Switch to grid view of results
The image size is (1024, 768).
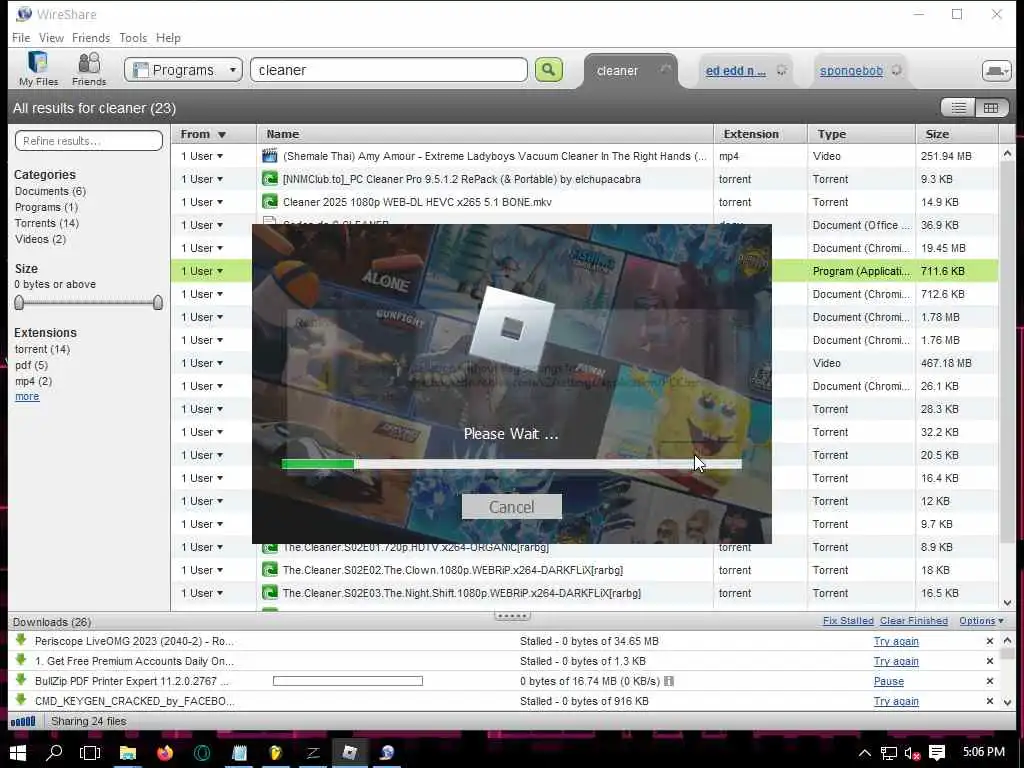991,108
